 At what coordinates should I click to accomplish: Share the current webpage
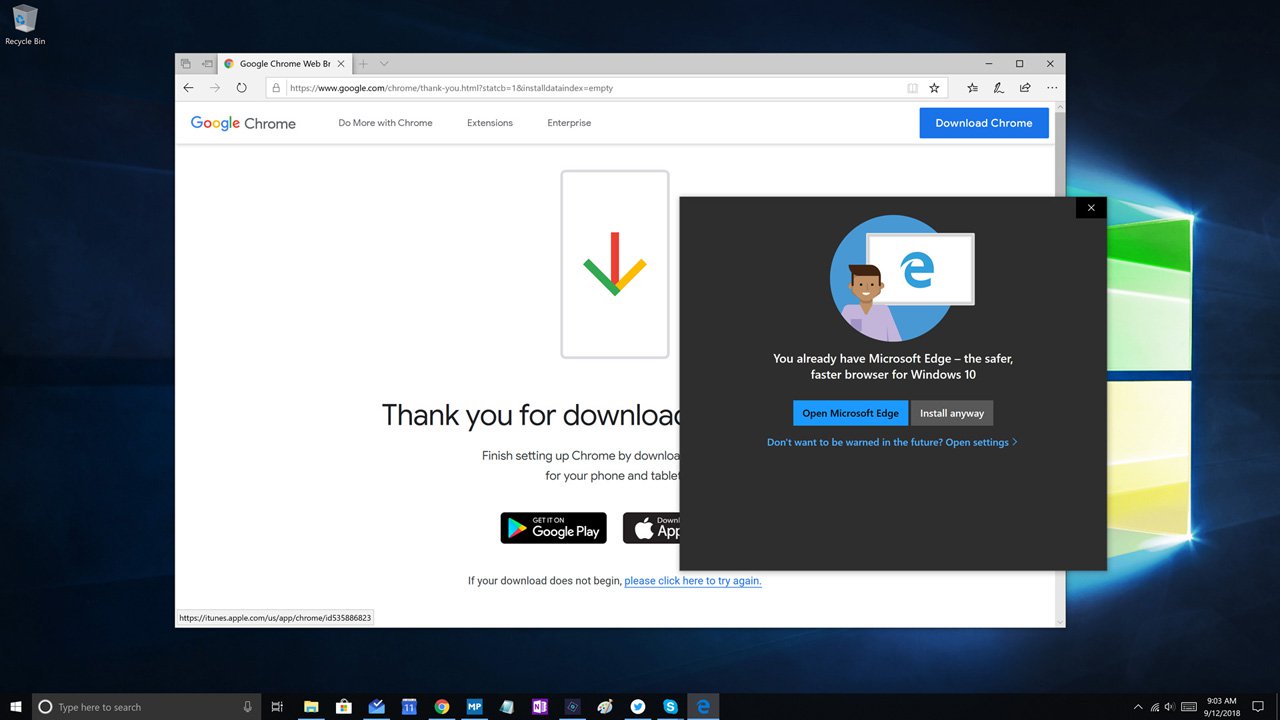pyautogui.click(x=1024, y=88)
